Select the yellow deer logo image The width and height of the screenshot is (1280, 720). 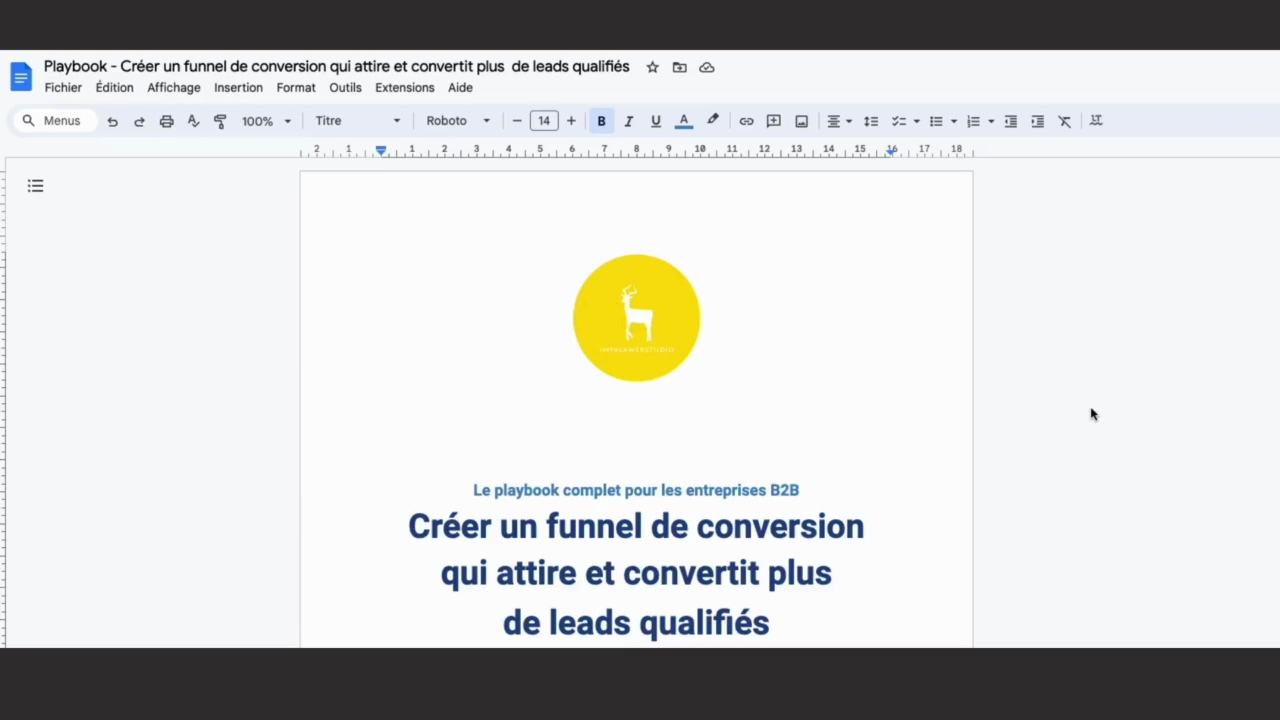[636, 318]
